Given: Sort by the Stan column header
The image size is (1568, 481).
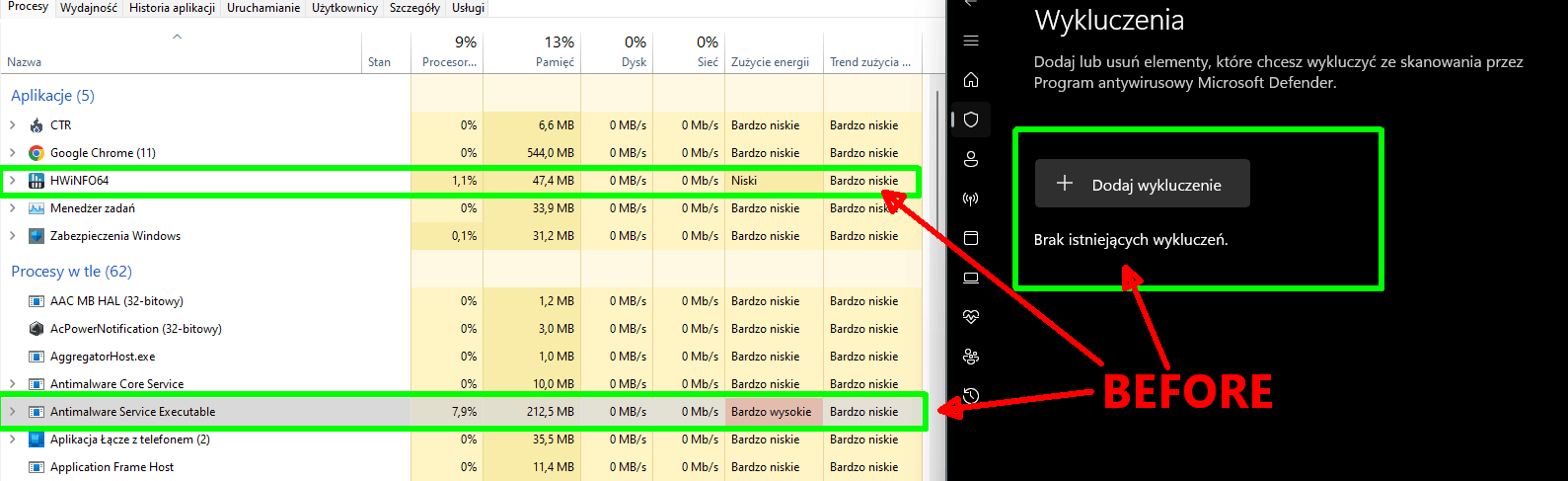Looking at the screenshot, I should (x=386, y=51).
